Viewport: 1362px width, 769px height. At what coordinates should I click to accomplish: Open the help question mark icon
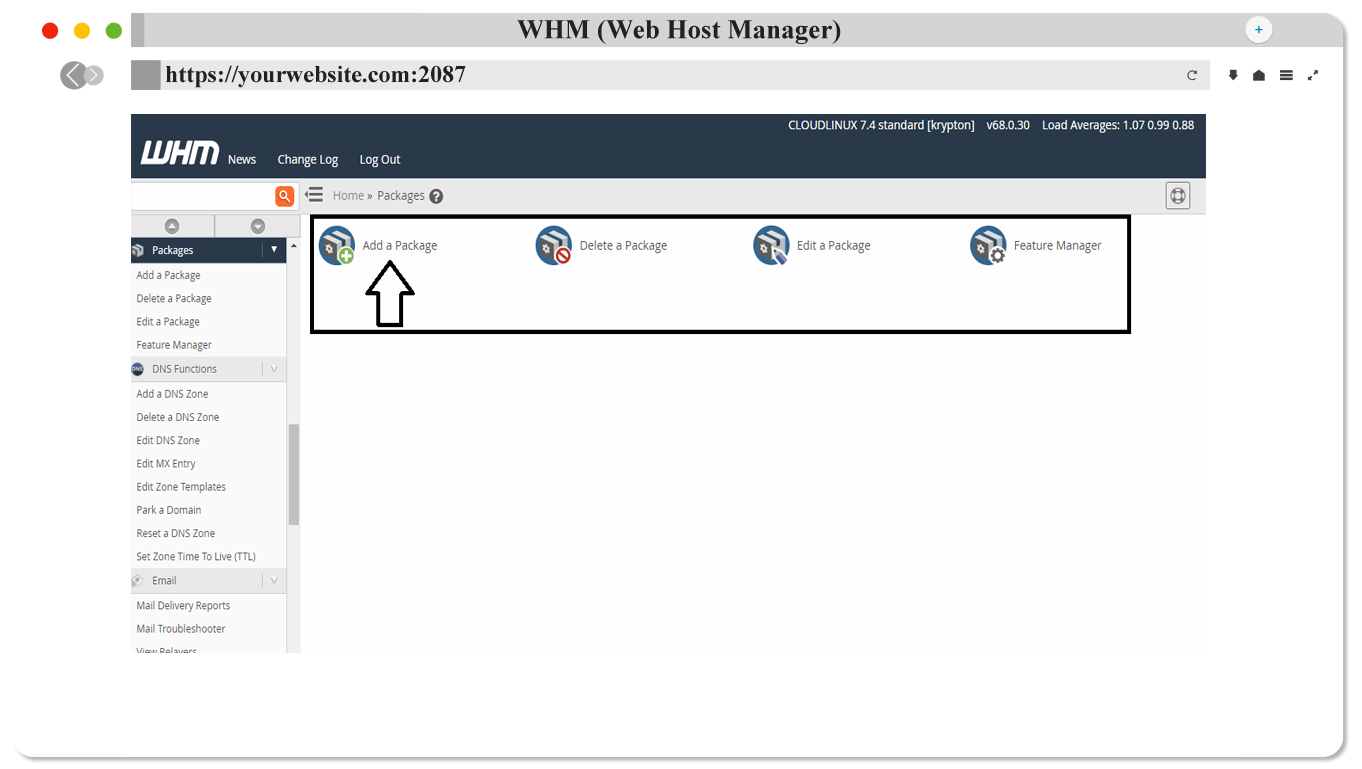click(436, 196)
